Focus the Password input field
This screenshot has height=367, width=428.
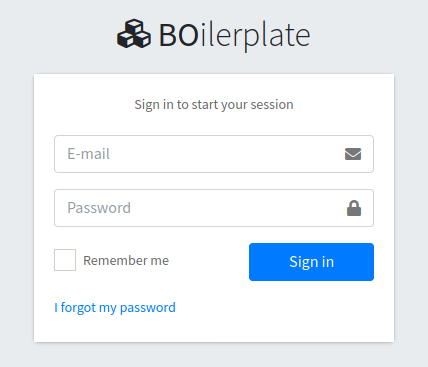tap(214, 208)
